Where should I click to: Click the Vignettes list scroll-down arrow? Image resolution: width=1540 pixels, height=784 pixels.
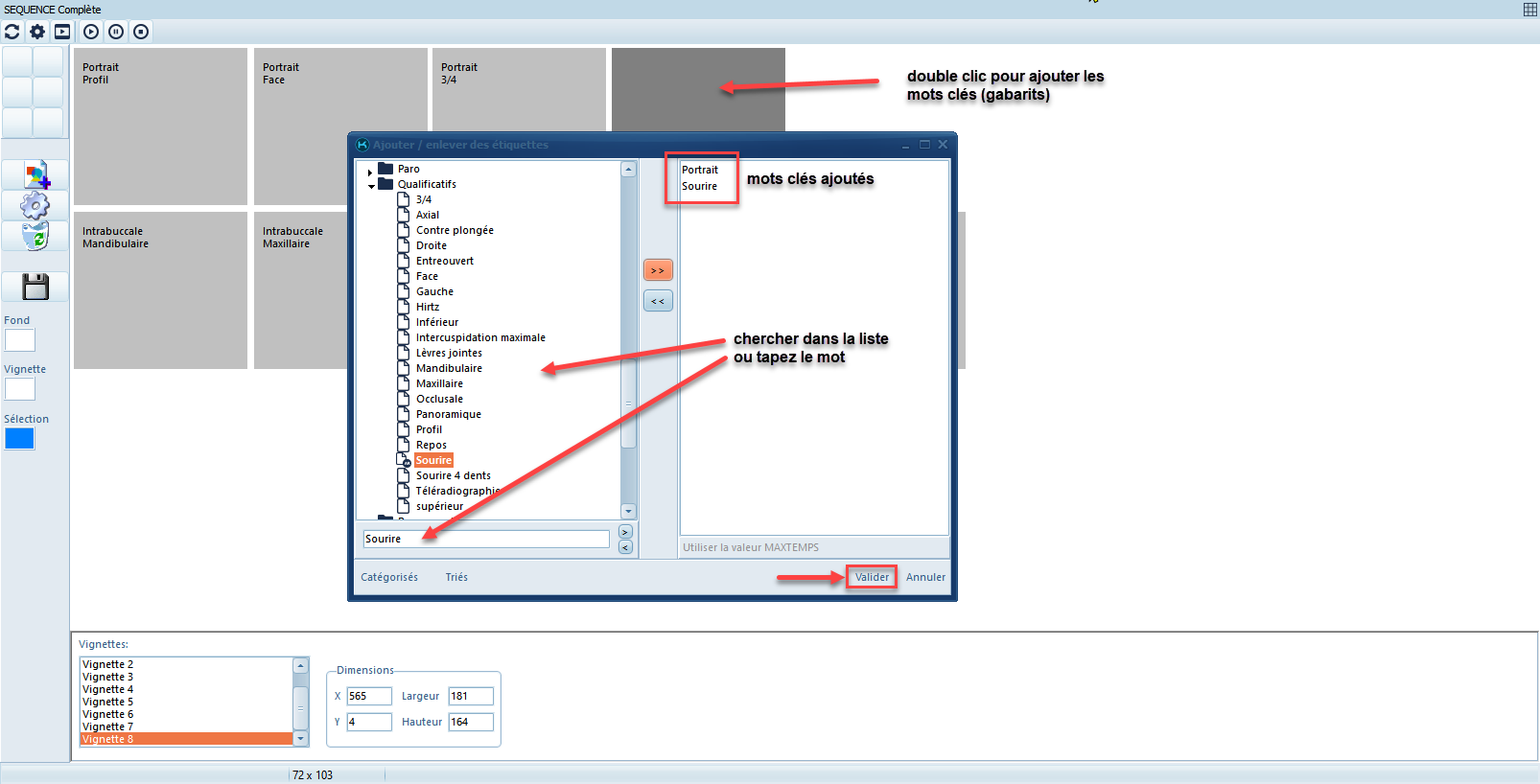click(301, 739)
